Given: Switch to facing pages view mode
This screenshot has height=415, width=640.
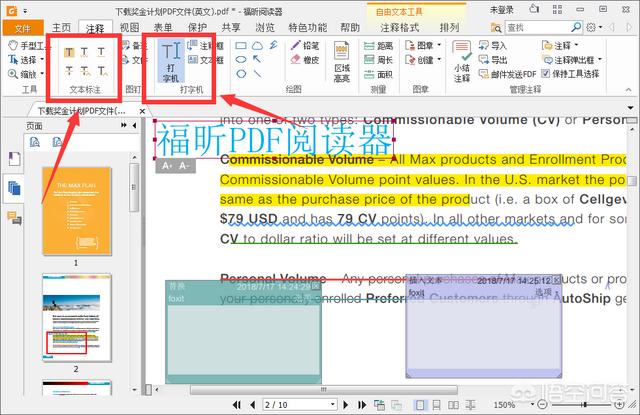Looking at the screenshot, I should [x=453, y=405].
